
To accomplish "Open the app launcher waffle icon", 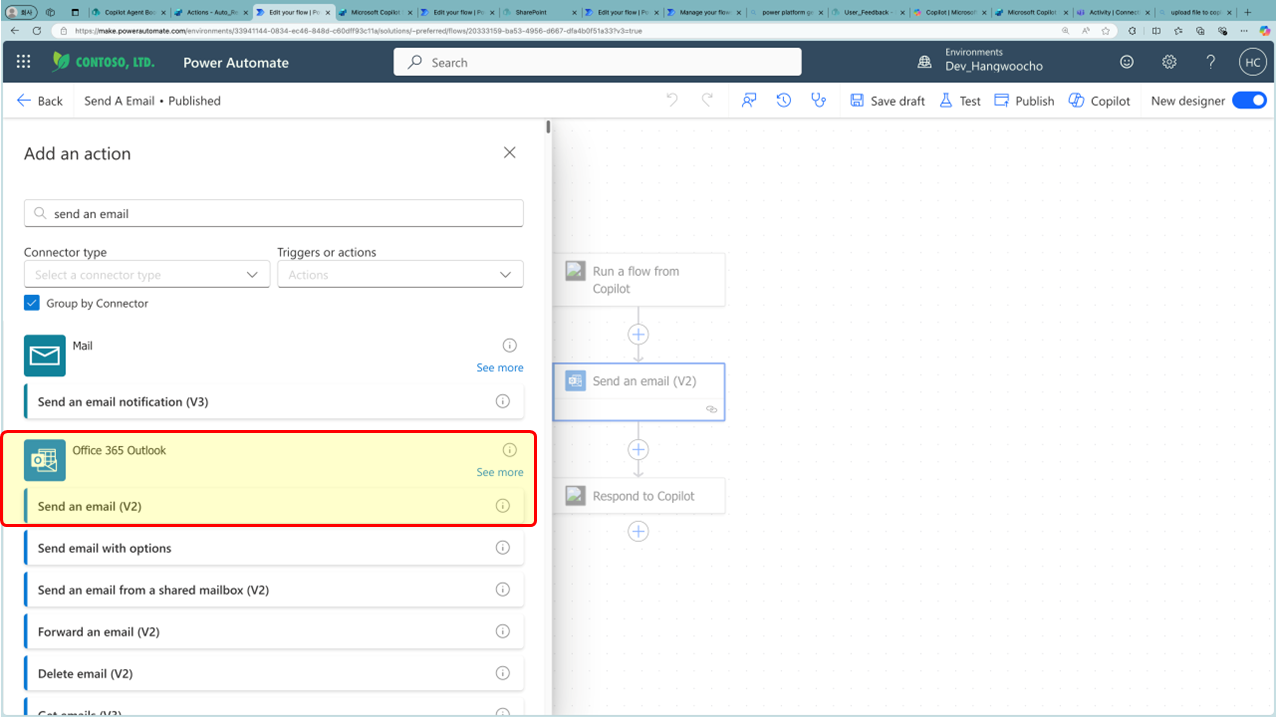I will click(24, 62).
